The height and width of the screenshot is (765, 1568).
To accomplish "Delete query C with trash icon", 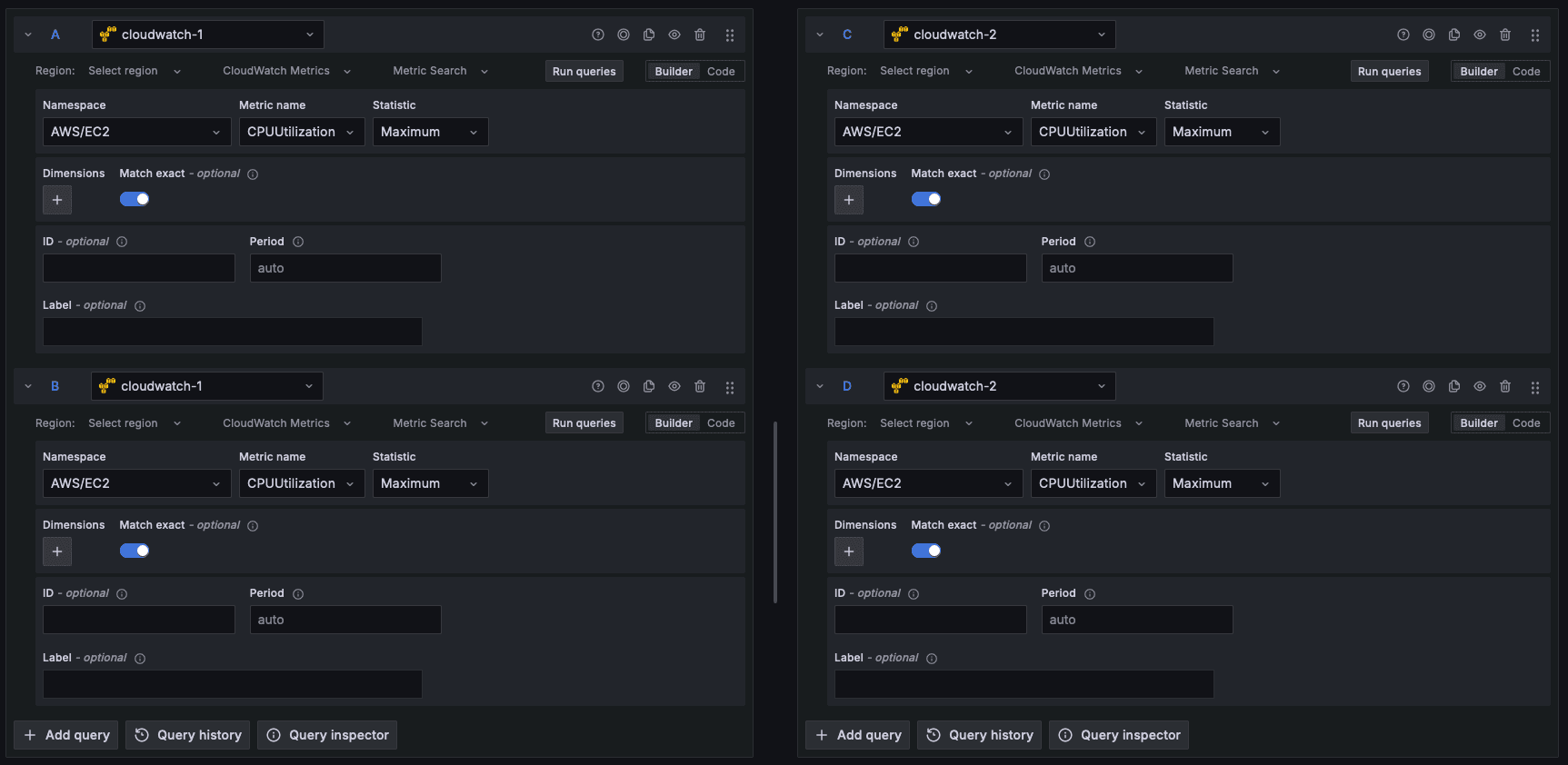I will click(1505, 35).
